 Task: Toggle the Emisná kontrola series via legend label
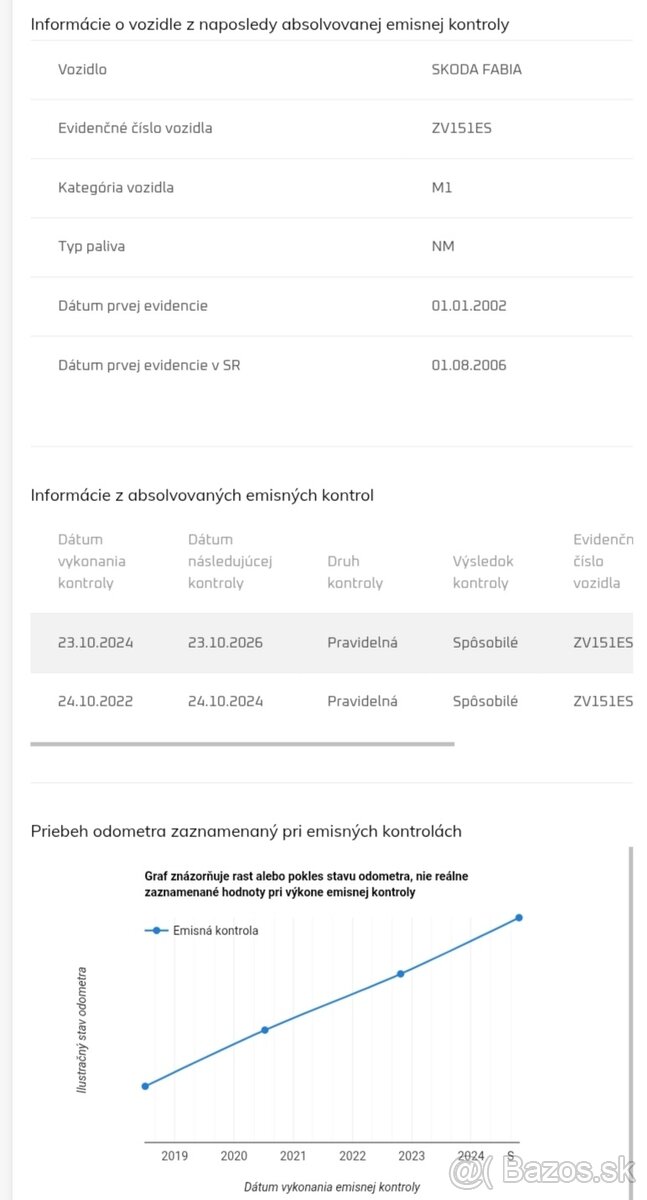click(x=215, y=930)
